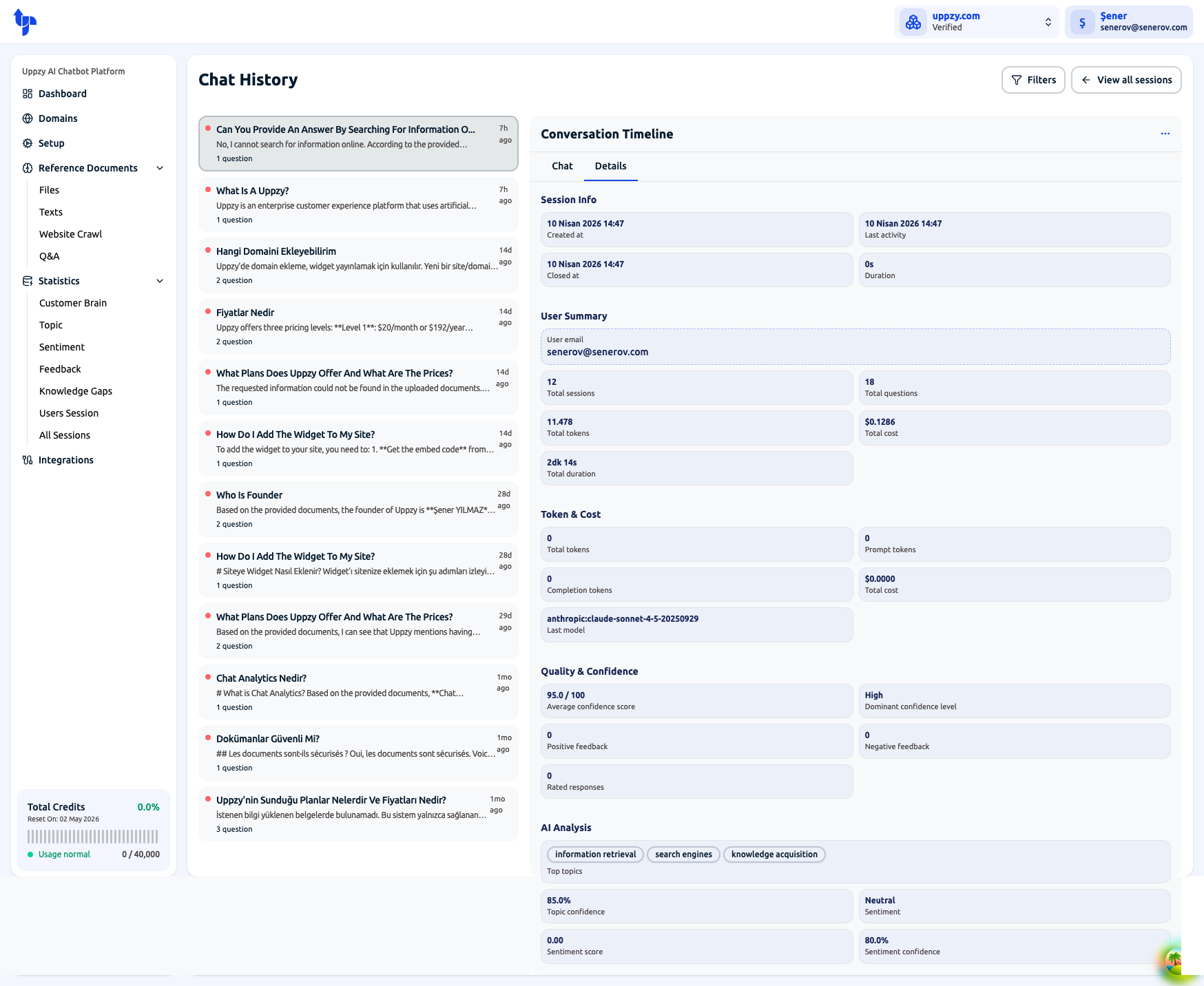This screenshot has width=1204, height=986.
Task: Open the 'What Is A Uppzy?' session
Action: pyautogui.click(x=358, y=204)
